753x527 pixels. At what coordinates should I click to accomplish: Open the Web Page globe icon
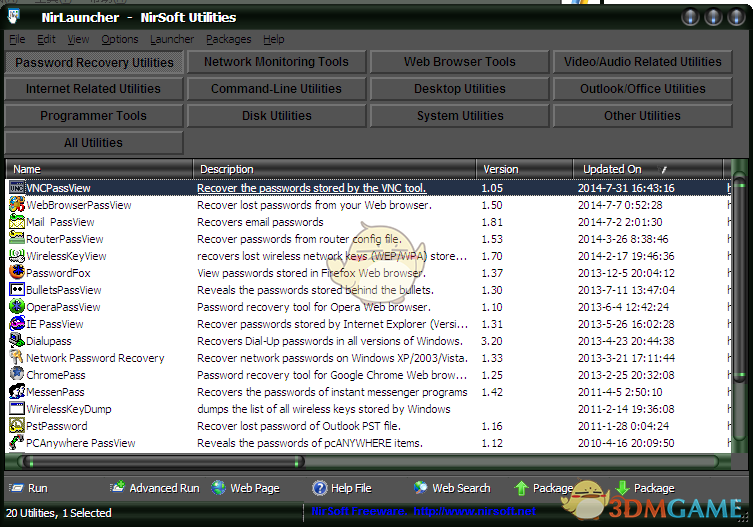(219, 488)
